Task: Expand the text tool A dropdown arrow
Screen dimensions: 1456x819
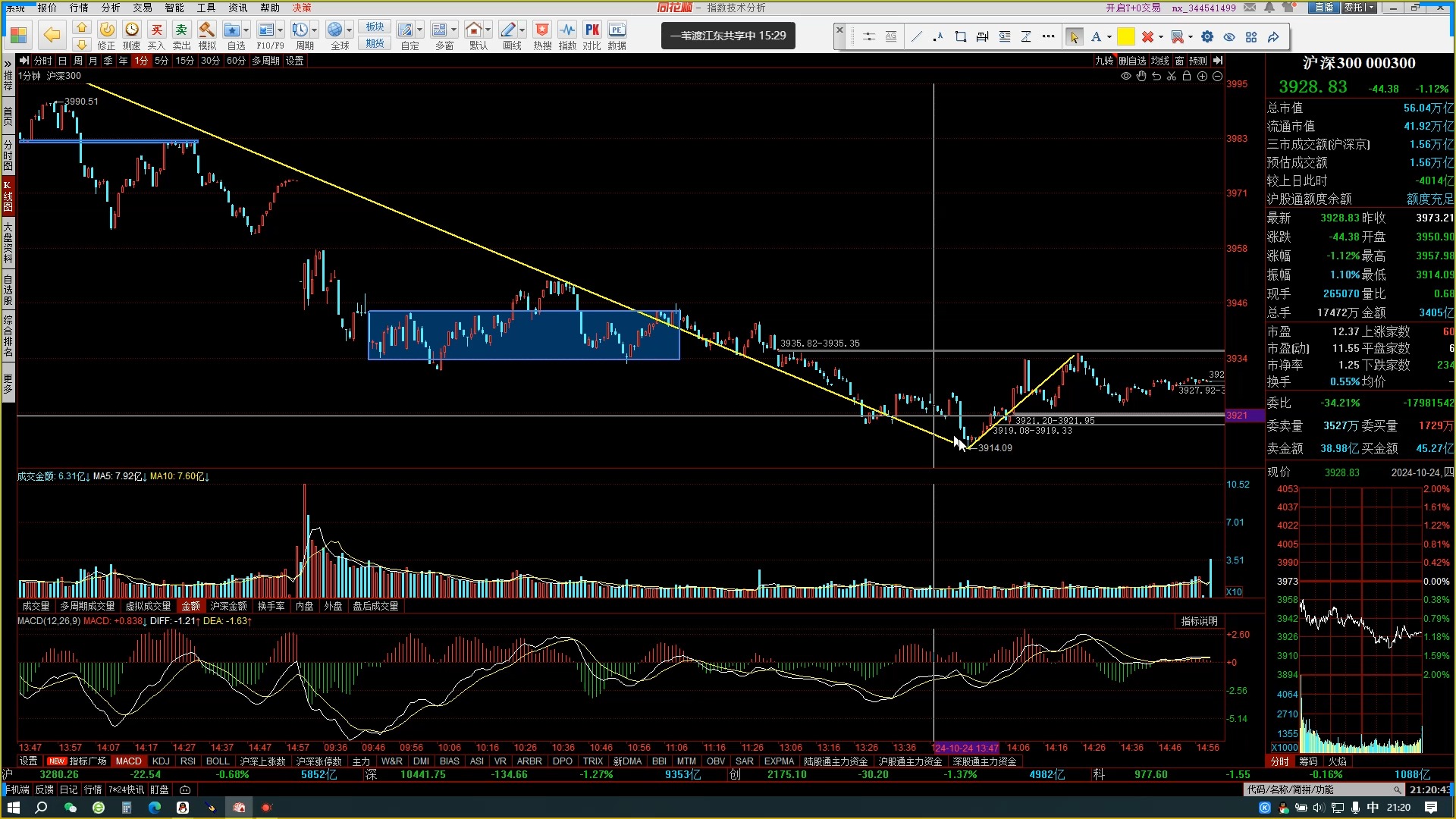Action: (x=1109, y=36)
